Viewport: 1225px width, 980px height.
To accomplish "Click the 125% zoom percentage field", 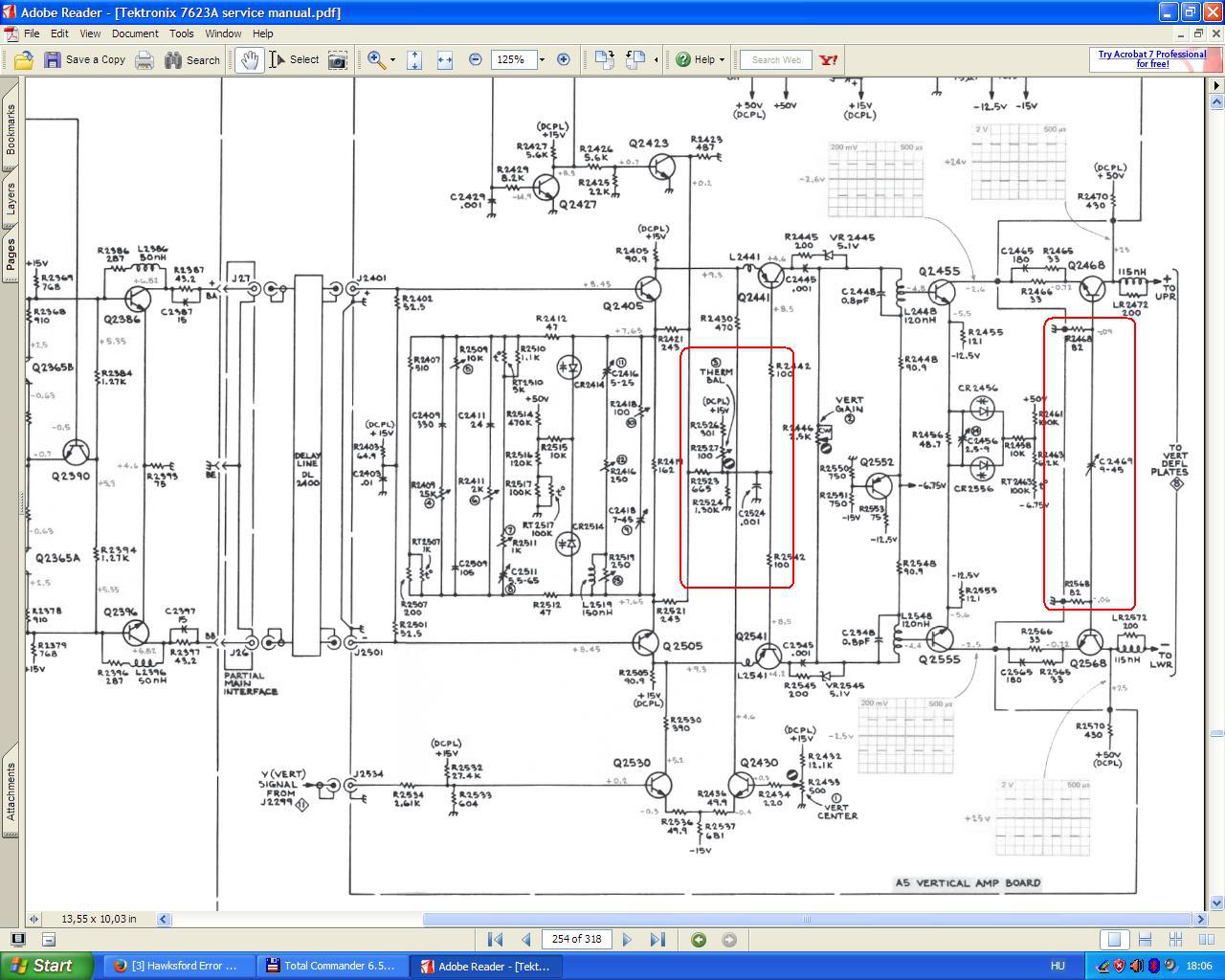I will tap(512, 59).
